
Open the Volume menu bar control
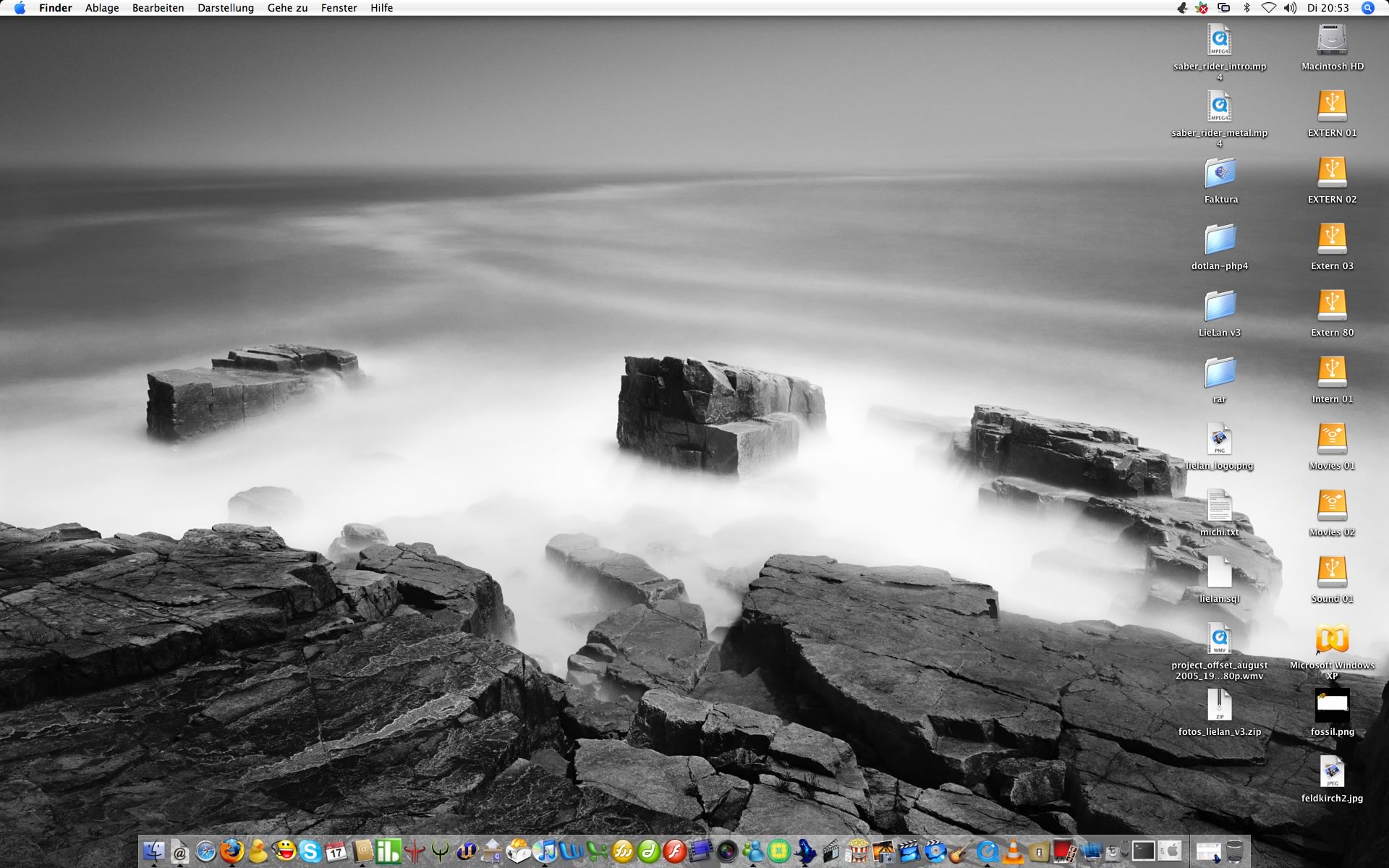(x=1290, y=8)
